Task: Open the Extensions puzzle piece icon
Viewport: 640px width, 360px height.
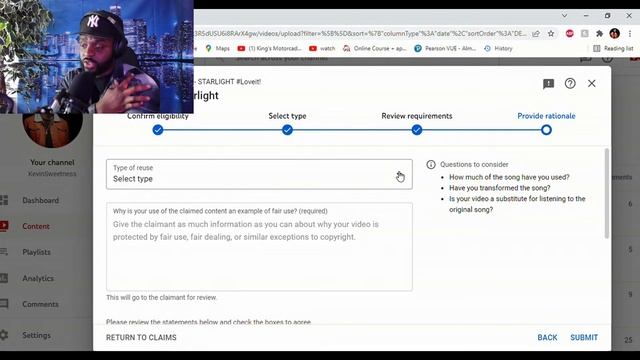Action: click(x=599, y=33)
